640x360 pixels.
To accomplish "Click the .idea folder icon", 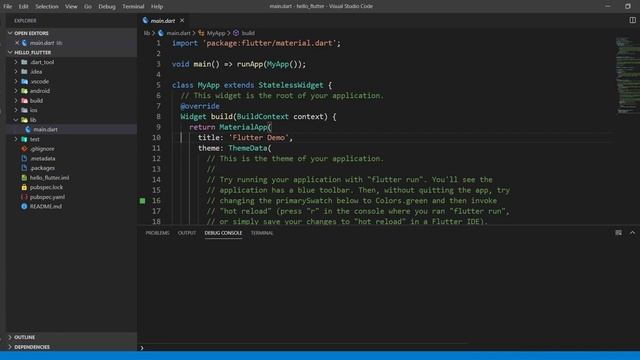I will [24, 72].
